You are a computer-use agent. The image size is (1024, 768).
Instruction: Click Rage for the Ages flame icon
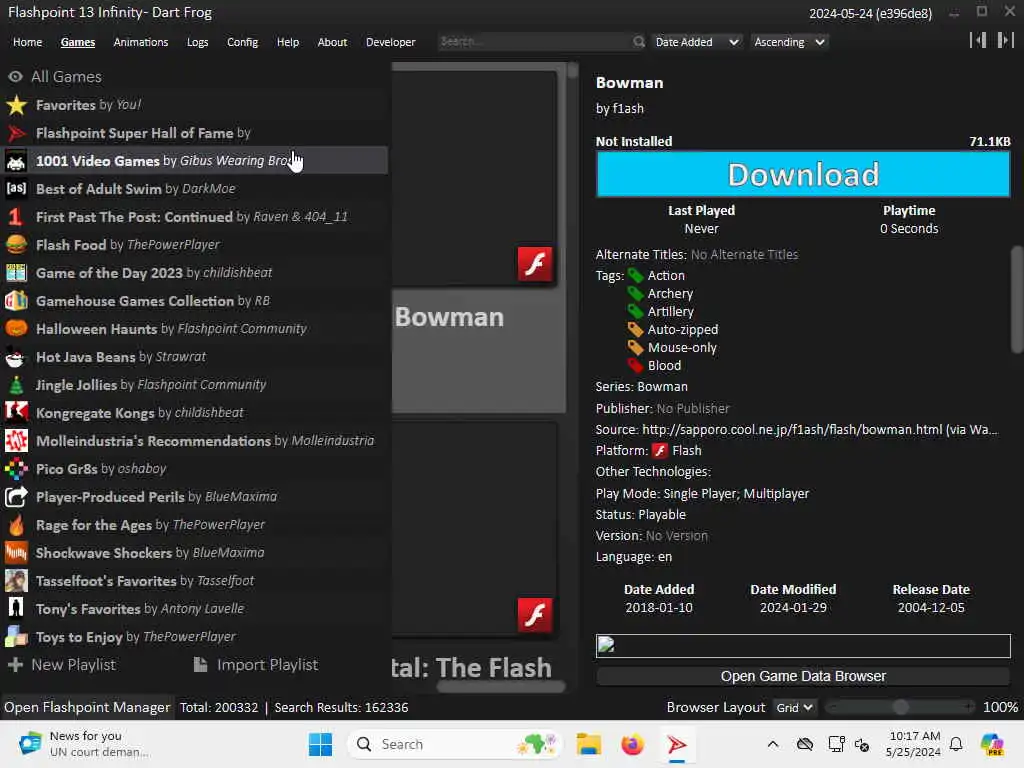click(x=16, y=525)
